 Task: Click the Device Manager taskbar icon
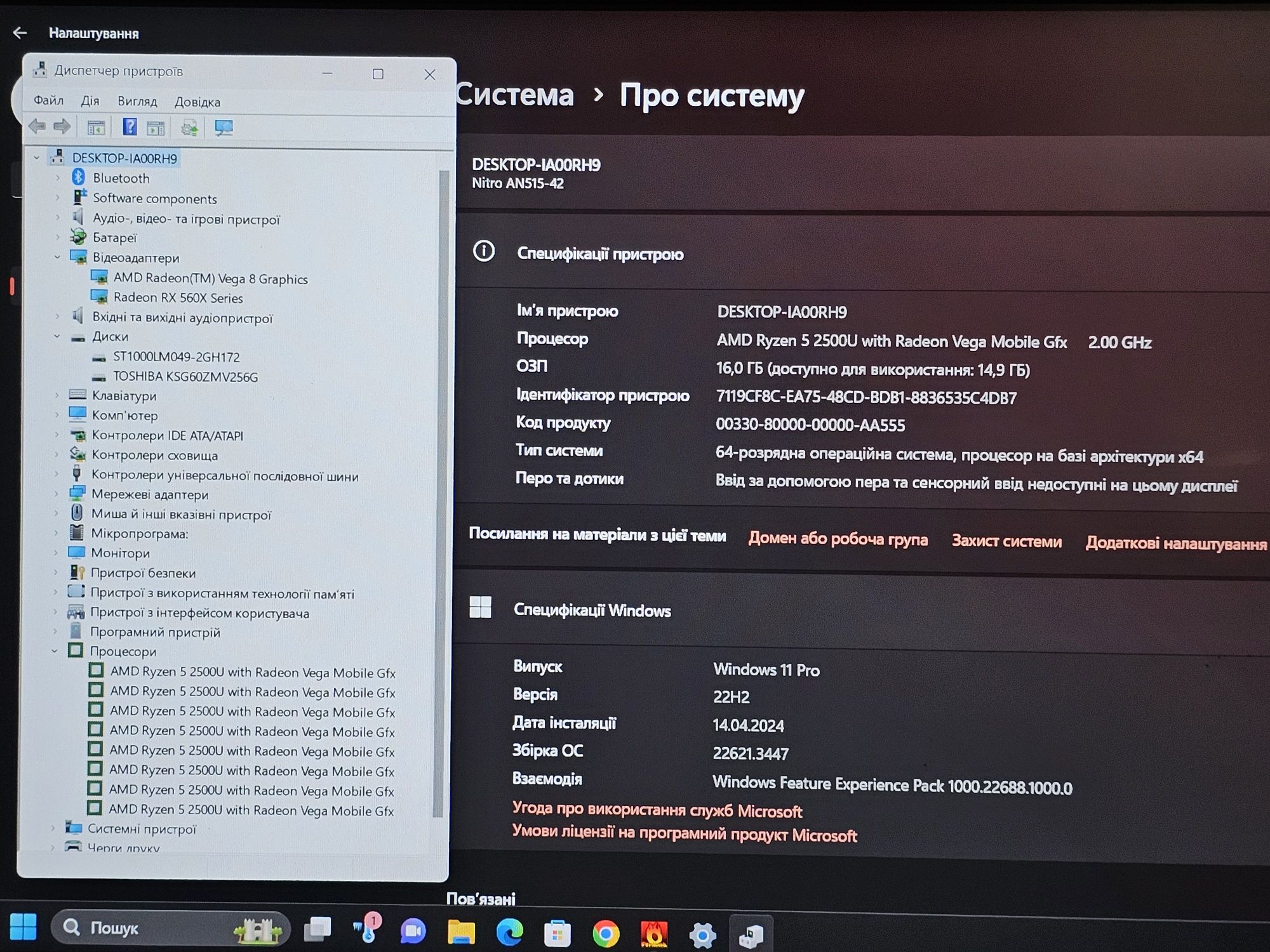751,935
